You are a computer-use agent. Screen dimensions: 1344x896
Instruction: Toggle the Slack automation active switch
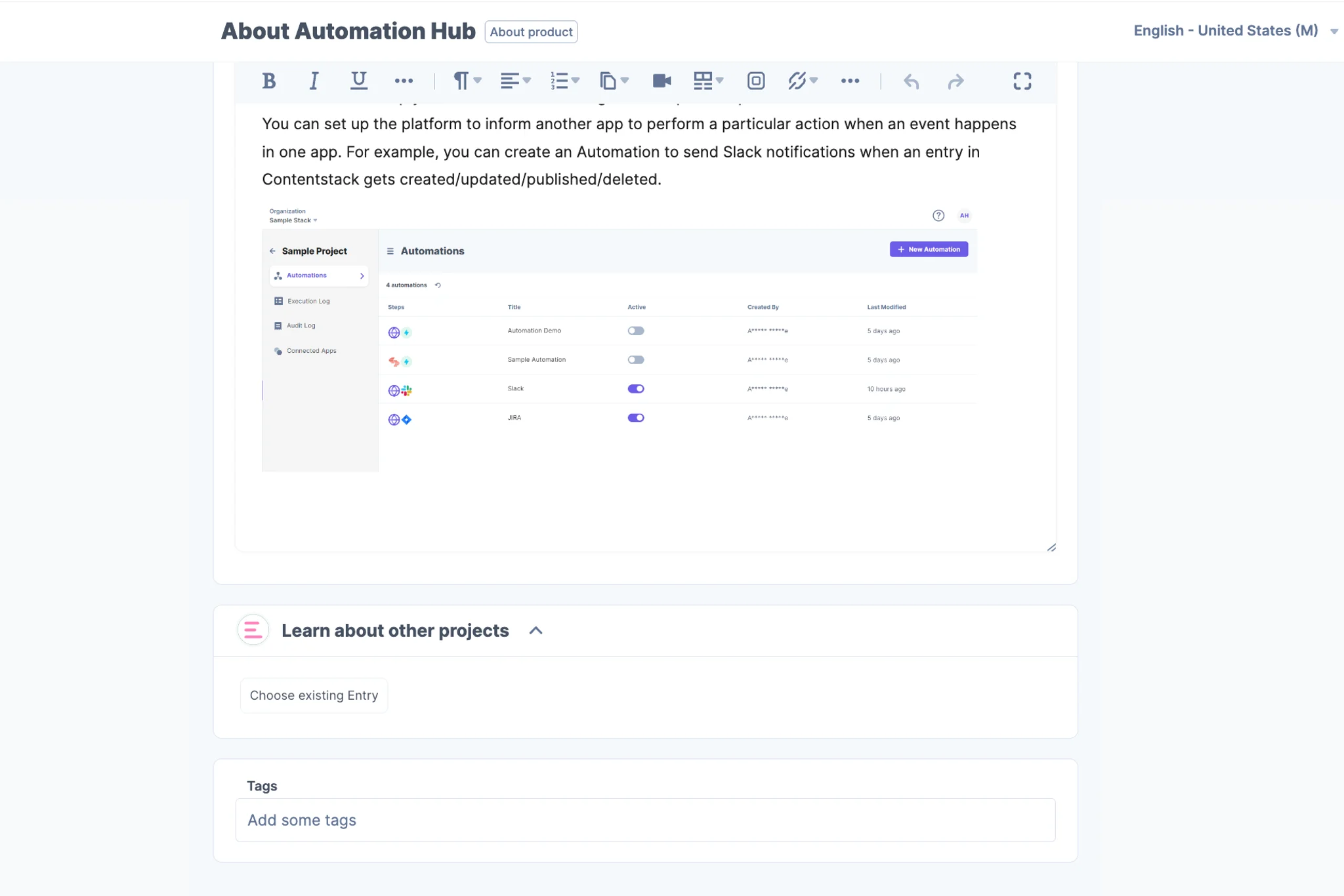point(635,388)
